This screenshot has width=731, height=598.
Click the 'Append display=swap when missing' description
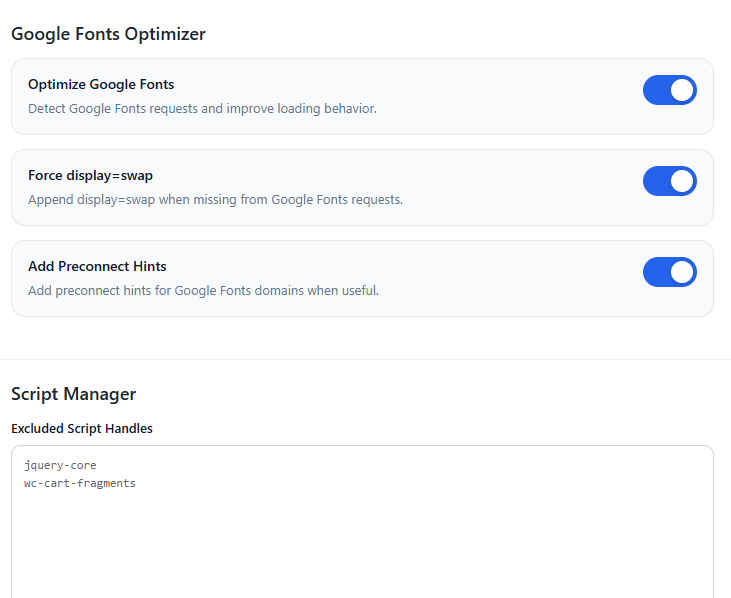click(215, 199)
